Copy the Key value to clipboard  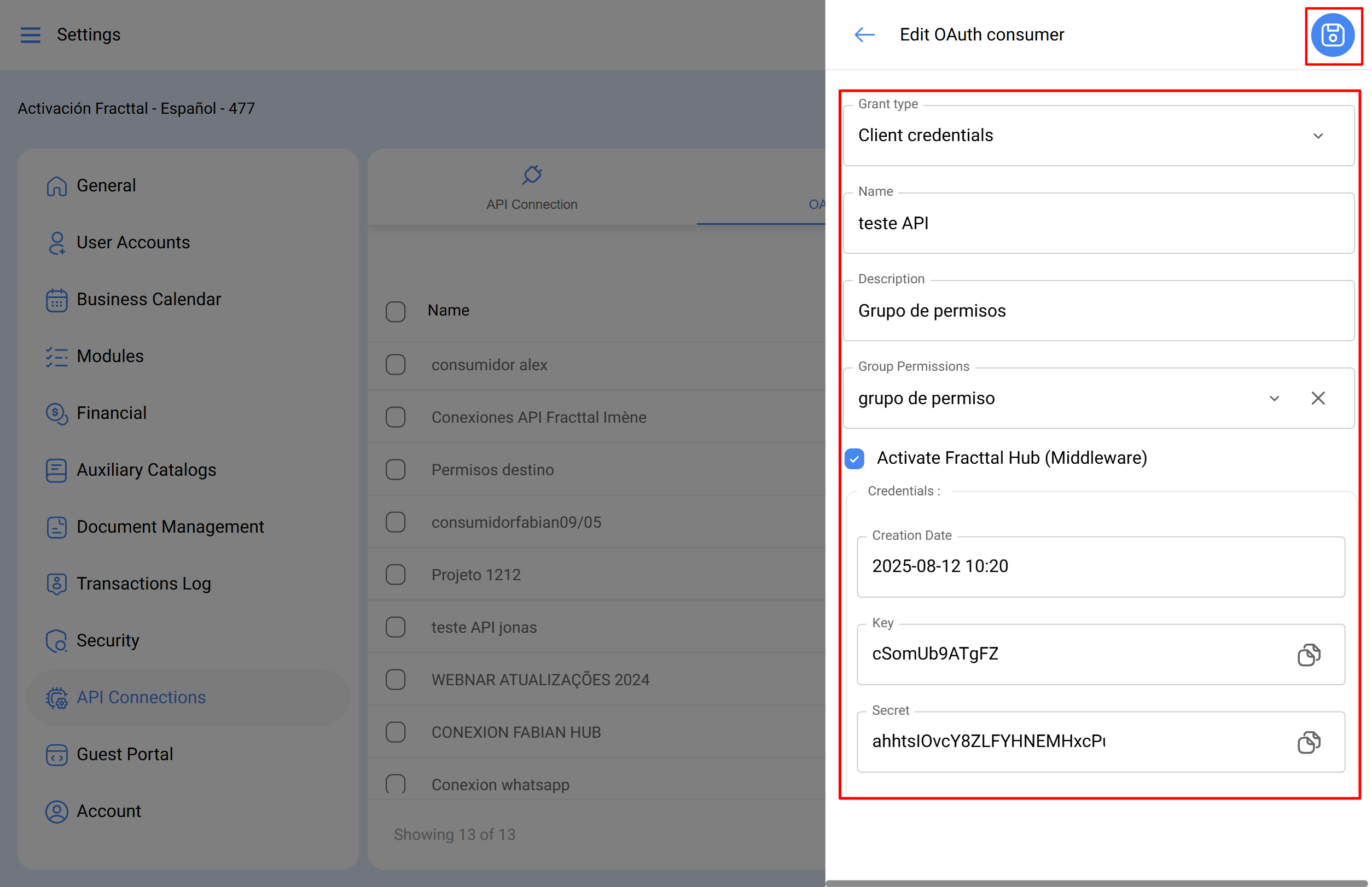(1308, 655)
